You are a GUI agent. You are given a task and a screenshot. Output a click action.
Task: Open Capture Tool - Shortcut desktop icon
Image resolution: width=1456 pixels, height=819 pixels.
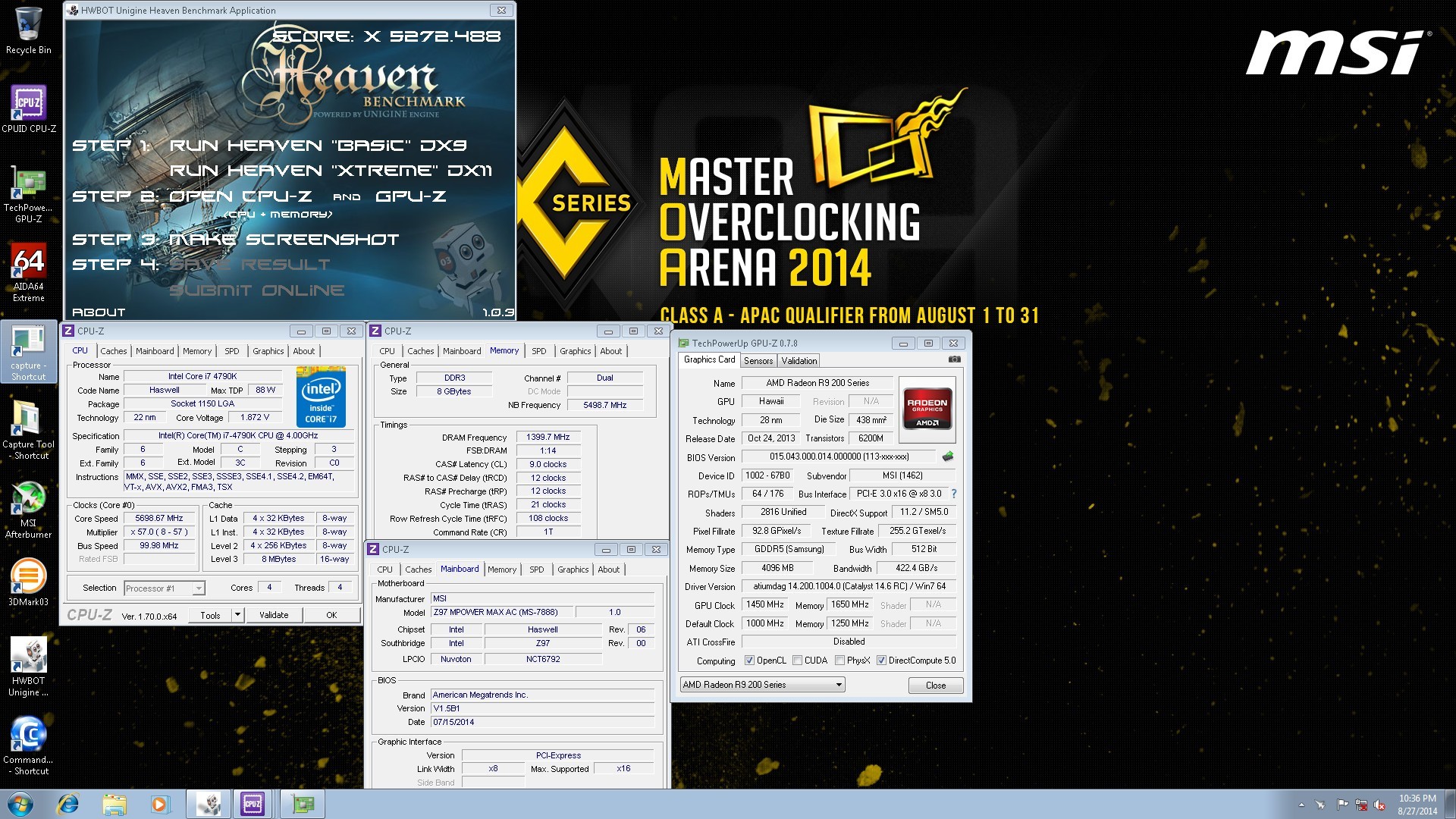[x=28, y=431]
